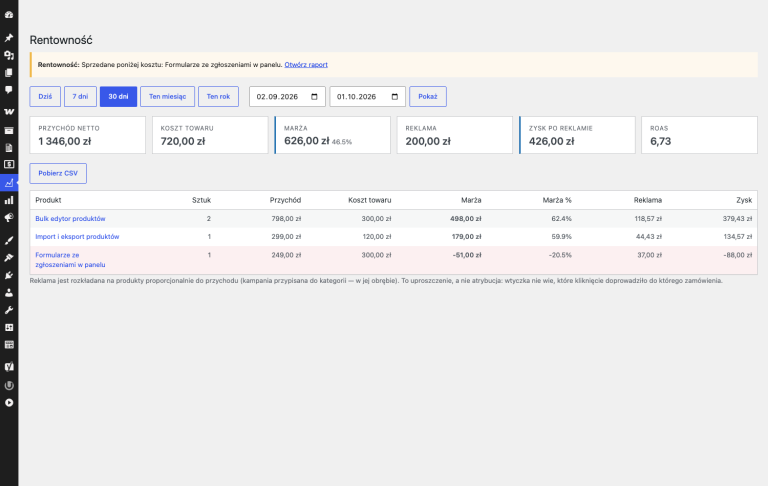
Task: Select the '30 dni' period filter
Action: pos(119,97)
